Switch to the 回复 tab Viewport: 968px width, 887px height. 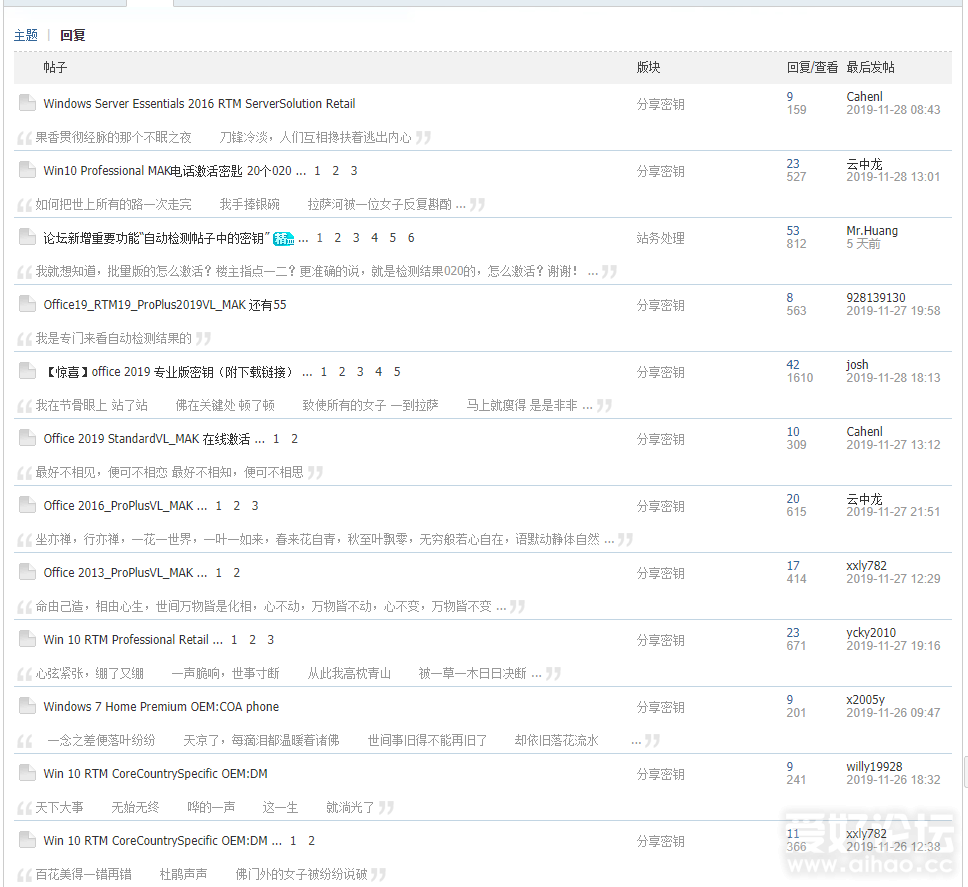[72, 35]
